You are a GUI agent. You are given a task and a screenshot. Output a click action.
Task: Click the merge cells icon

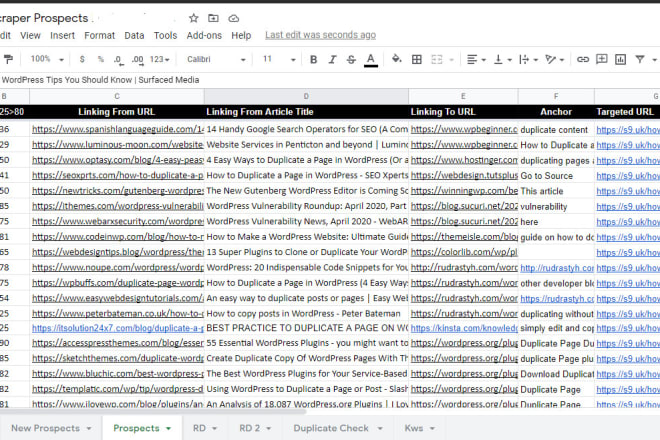[436, 59]
